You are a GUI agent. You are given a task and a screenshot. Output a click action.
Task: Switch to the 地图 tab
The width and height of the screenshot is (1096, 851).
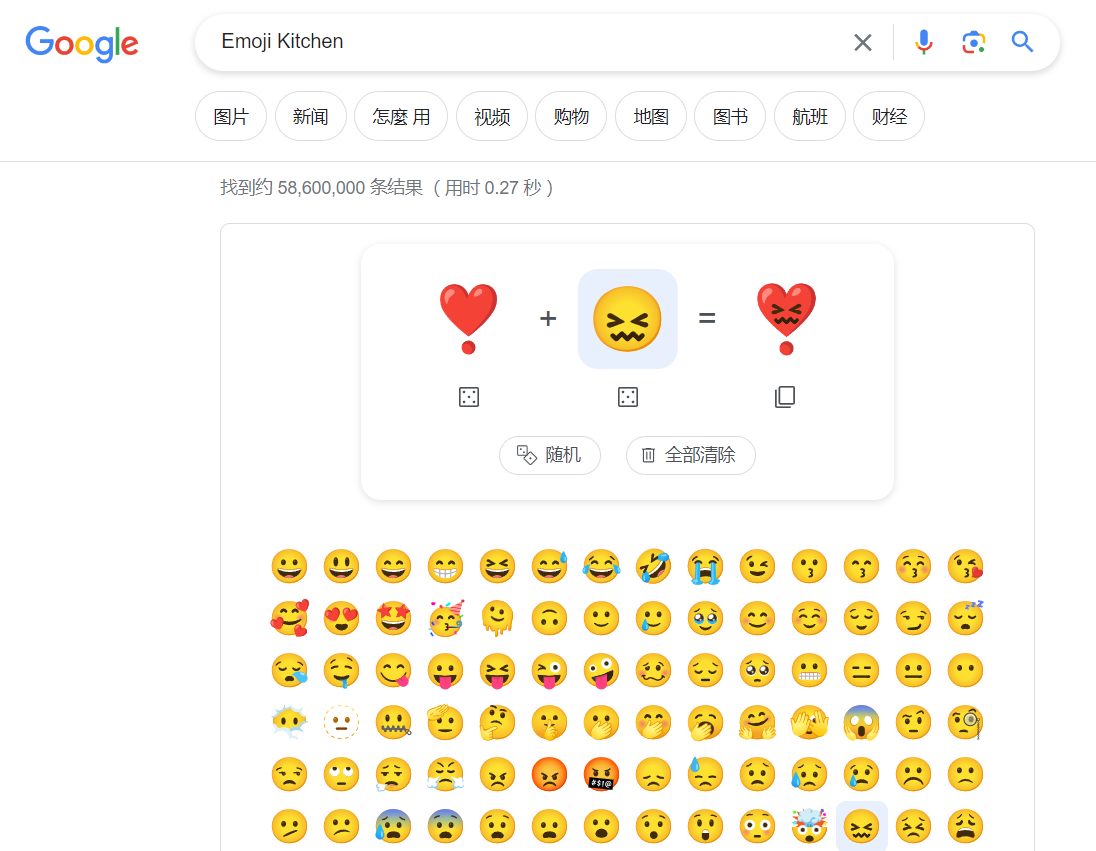point(651,116)
